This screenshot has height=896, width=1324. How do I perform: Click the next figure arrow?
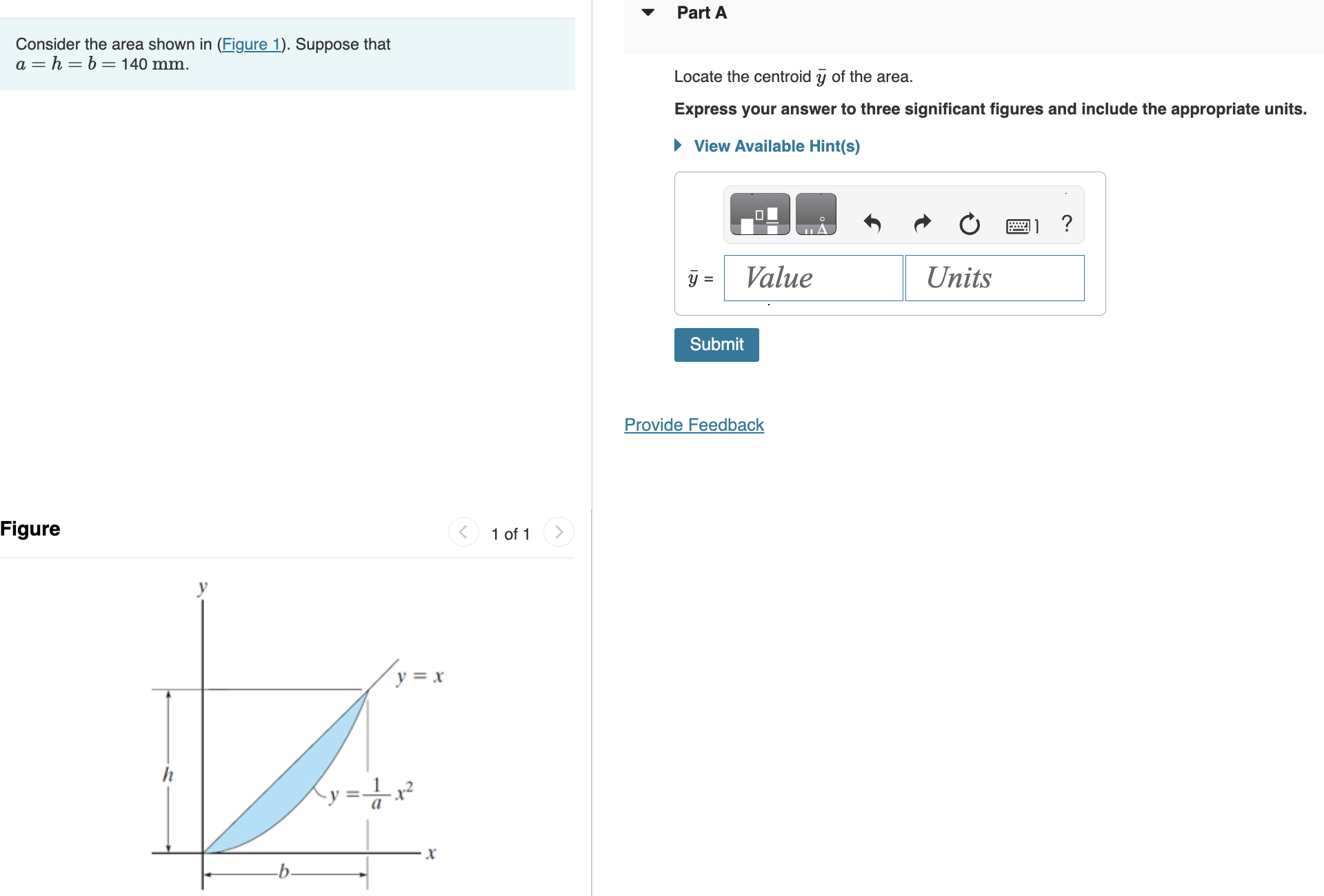[559, 531]
